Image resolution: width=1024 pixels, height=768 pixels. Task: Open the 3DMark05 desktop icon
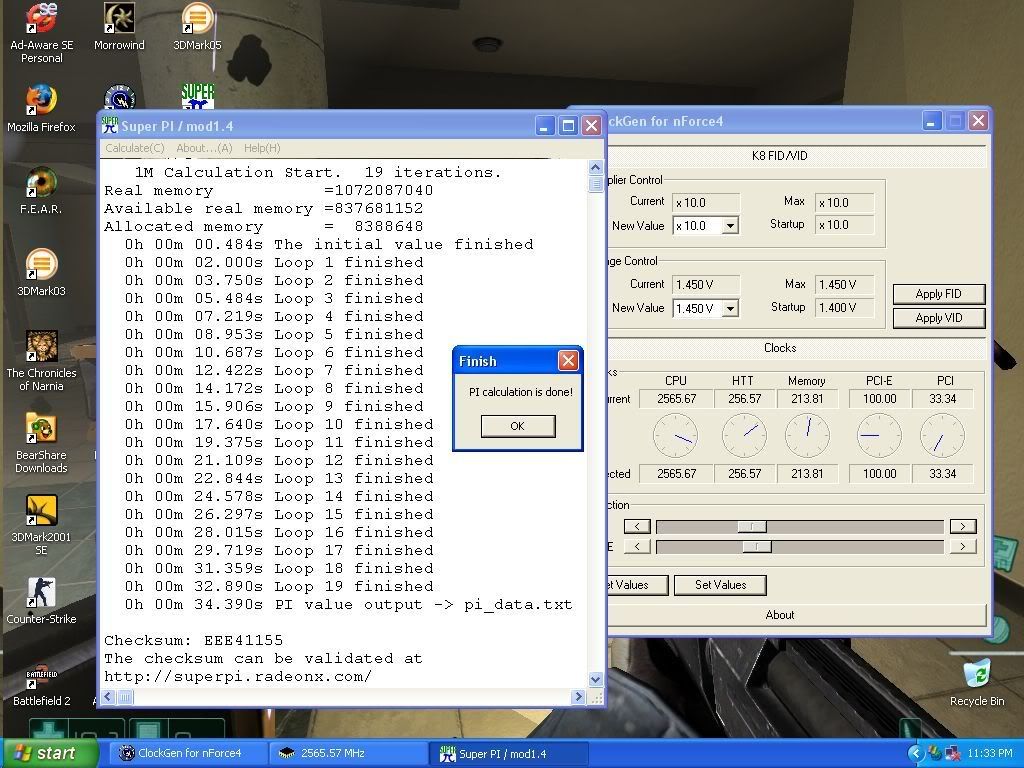[x=197, y=20]
